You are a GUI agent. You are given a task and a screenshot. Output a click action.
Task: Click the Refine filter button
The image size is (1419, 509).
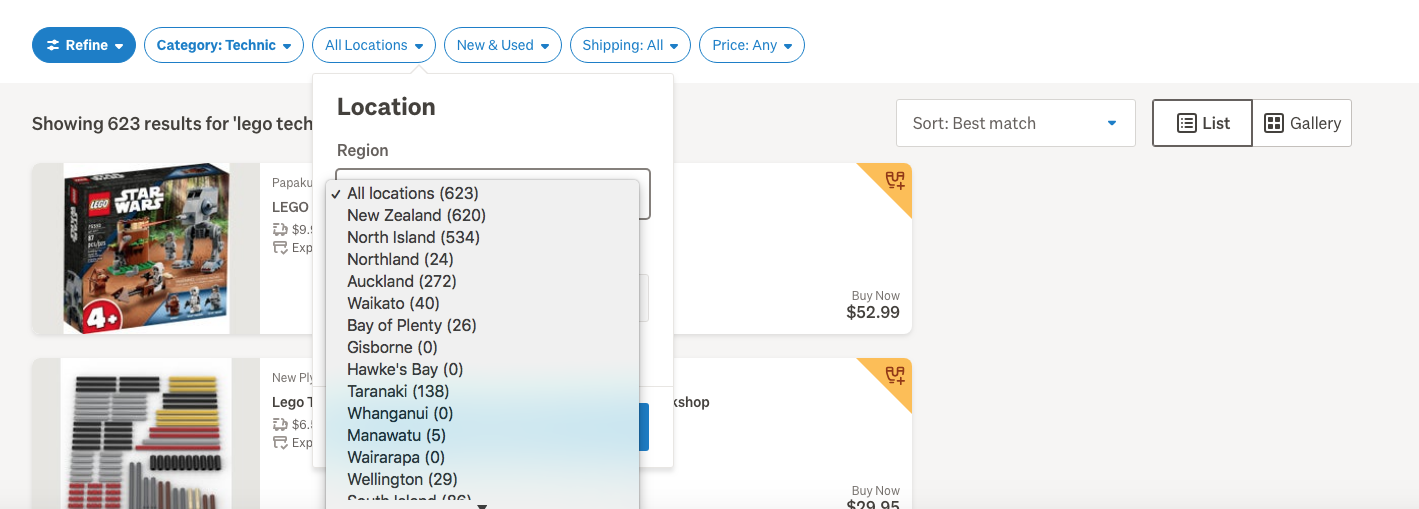coord(84,45)
